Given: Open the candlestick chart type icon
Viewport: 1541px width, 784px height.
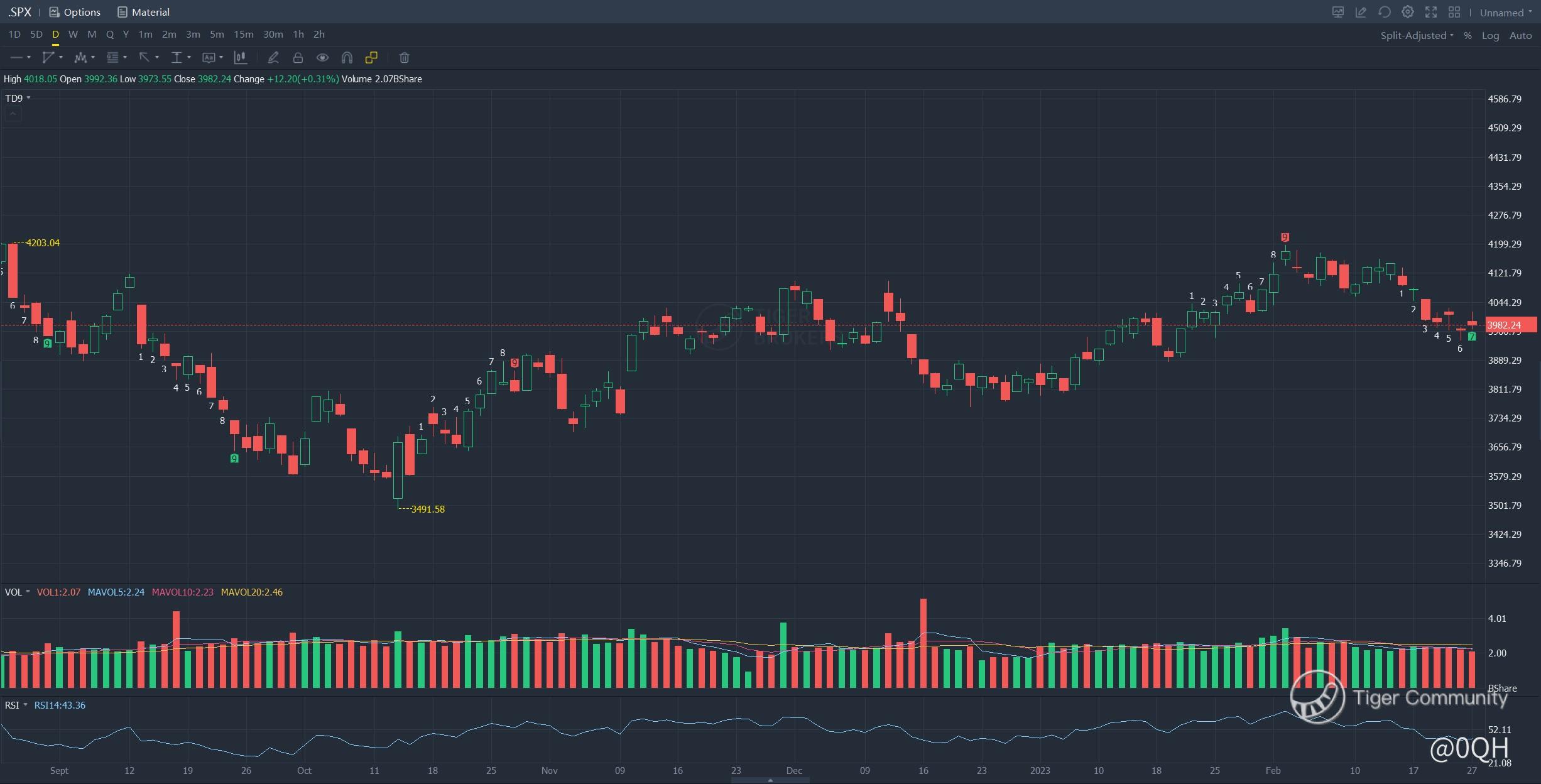Looking at the screenshot, I should point(239,58).
